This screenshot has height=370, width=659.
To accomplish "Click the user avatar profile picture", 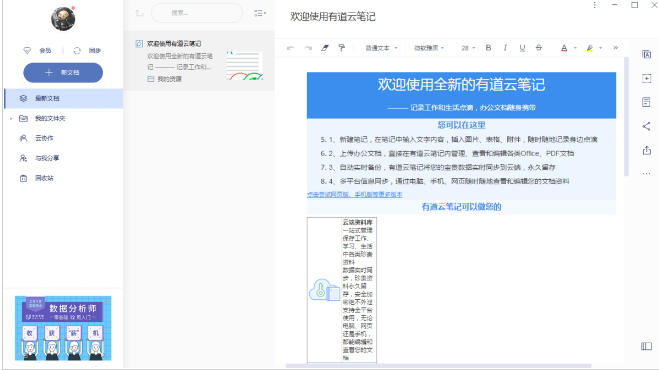I will tap(63, 18).
